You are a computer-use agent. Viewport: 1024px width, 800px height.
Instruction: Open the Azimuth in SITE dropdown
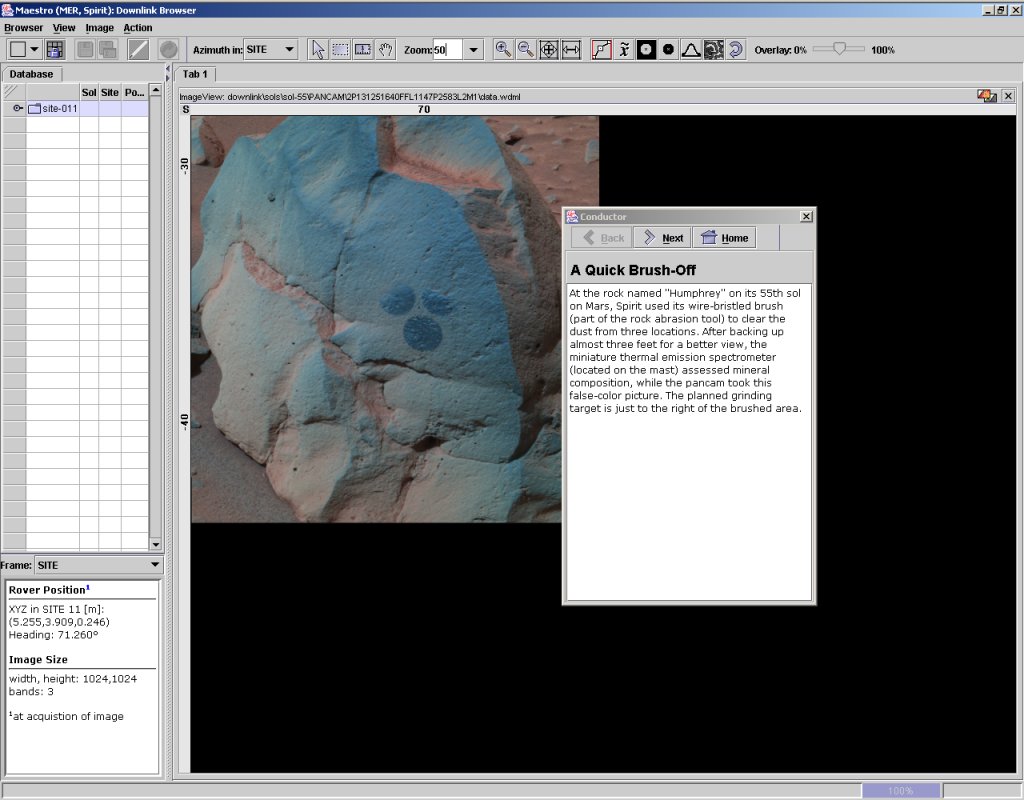pos(289,49)
